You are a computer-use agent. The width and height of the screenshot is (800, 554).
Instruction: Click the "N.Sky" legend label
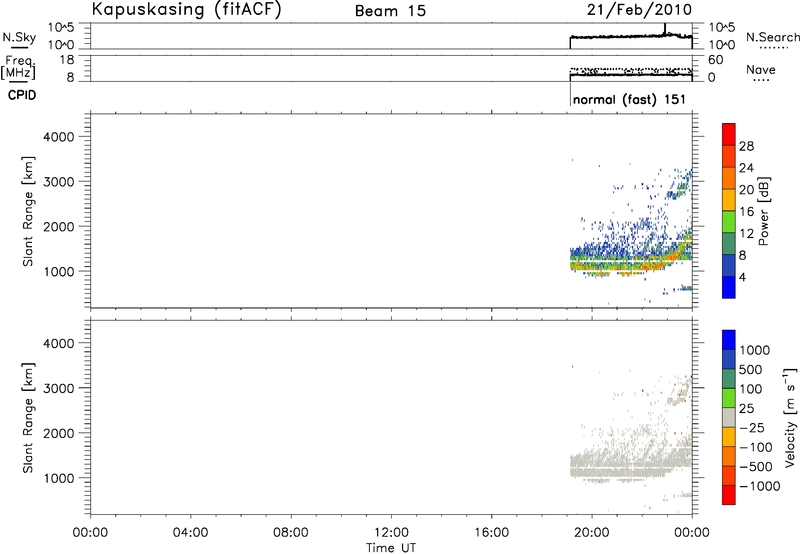tap(19, 37)
